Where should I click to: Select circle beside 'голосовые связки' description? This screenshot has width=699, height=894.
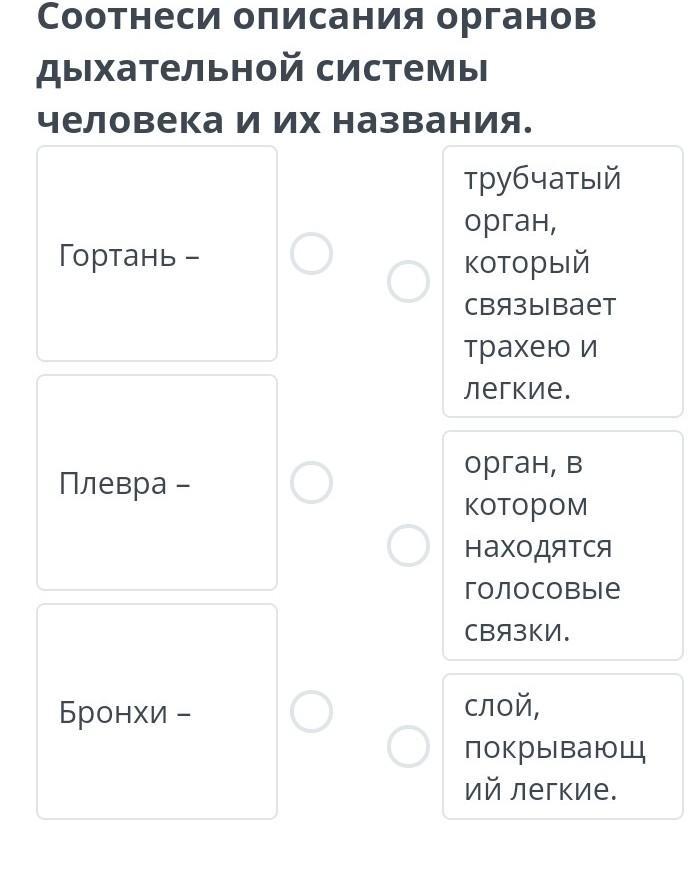pos(408,546)
